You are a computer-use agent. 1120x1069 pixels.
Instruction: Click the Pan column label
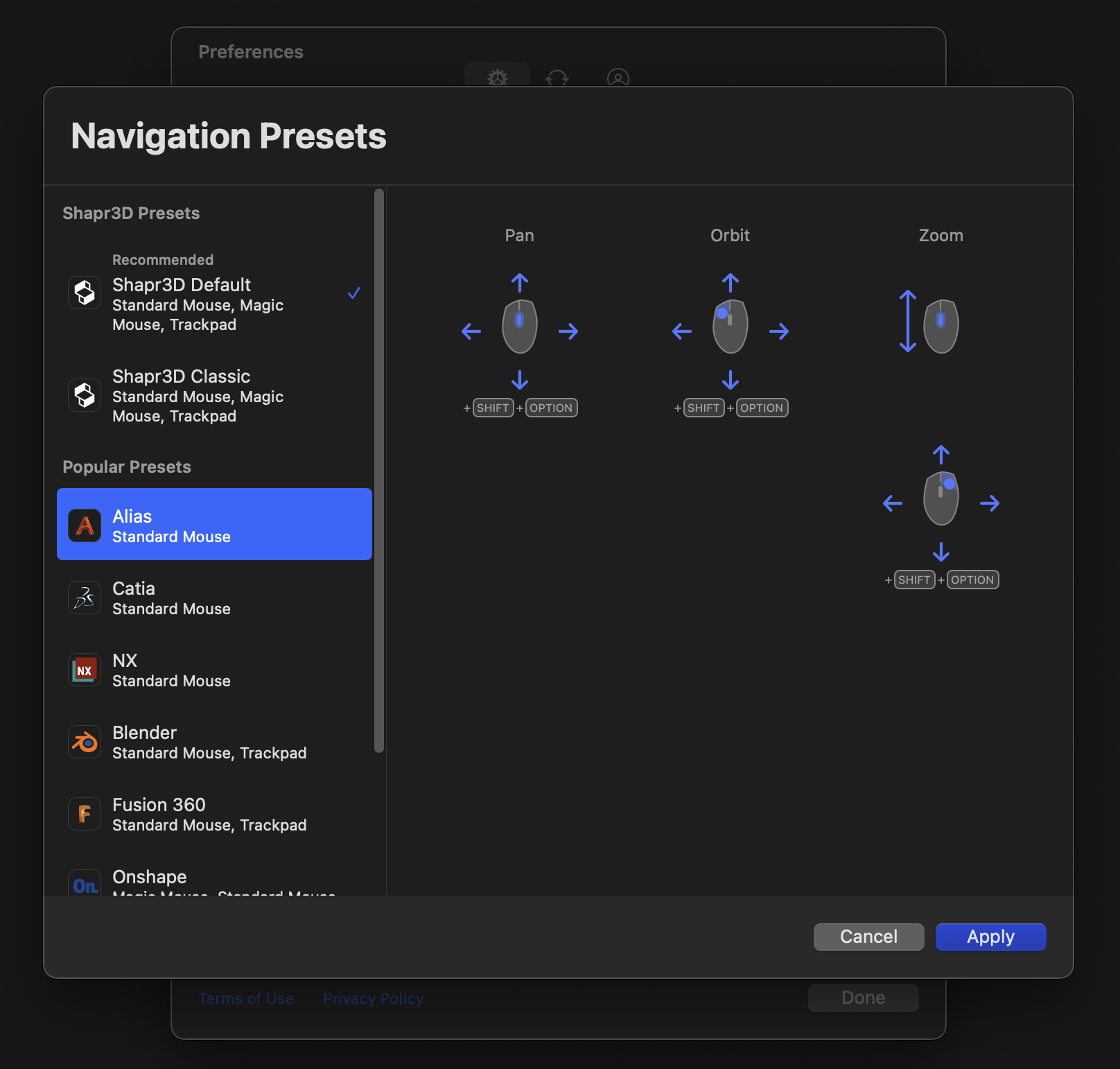[x=520, y=236]
